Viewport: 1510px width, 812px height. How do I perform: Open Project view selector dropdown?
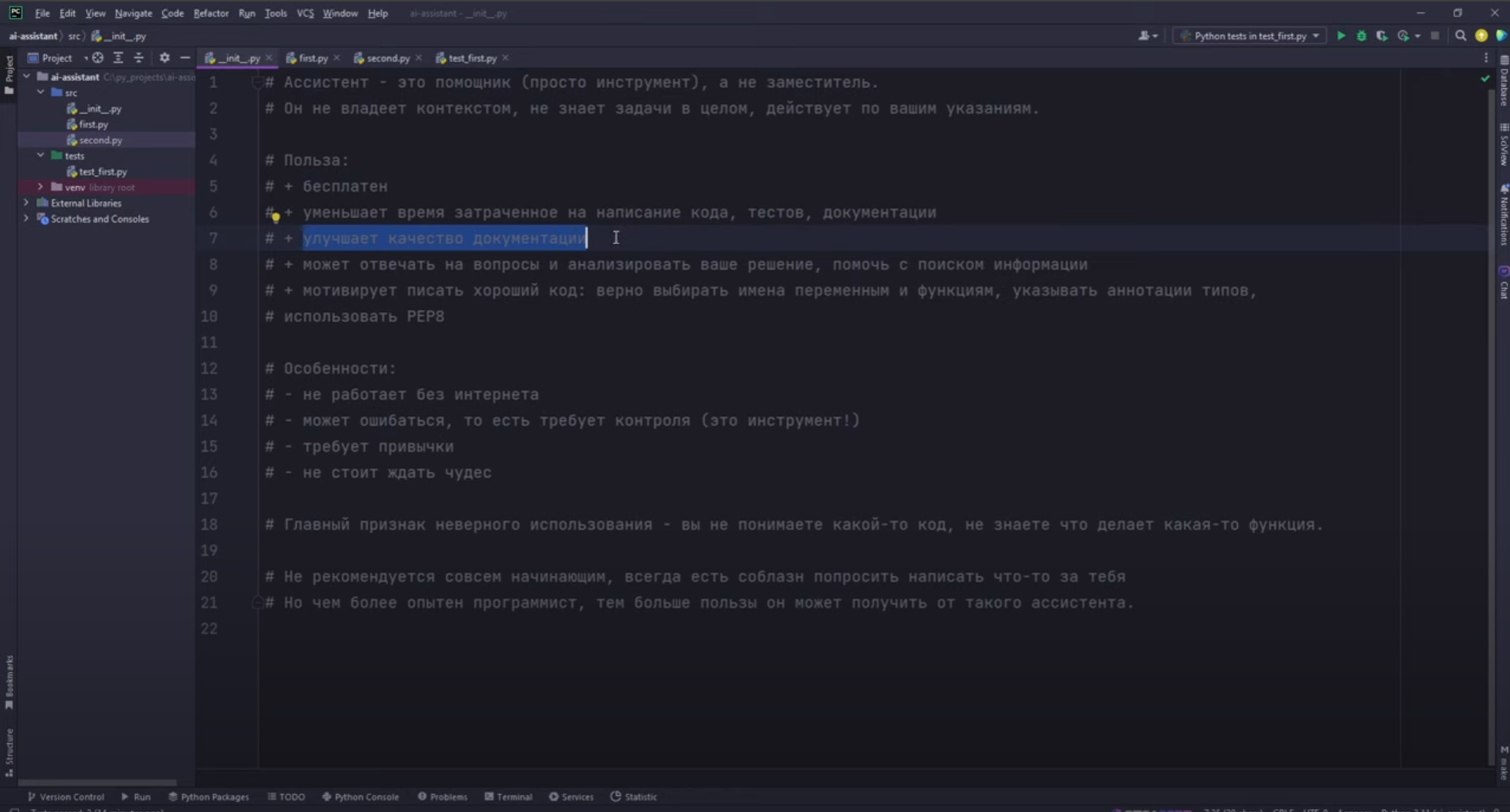point(57,58)
